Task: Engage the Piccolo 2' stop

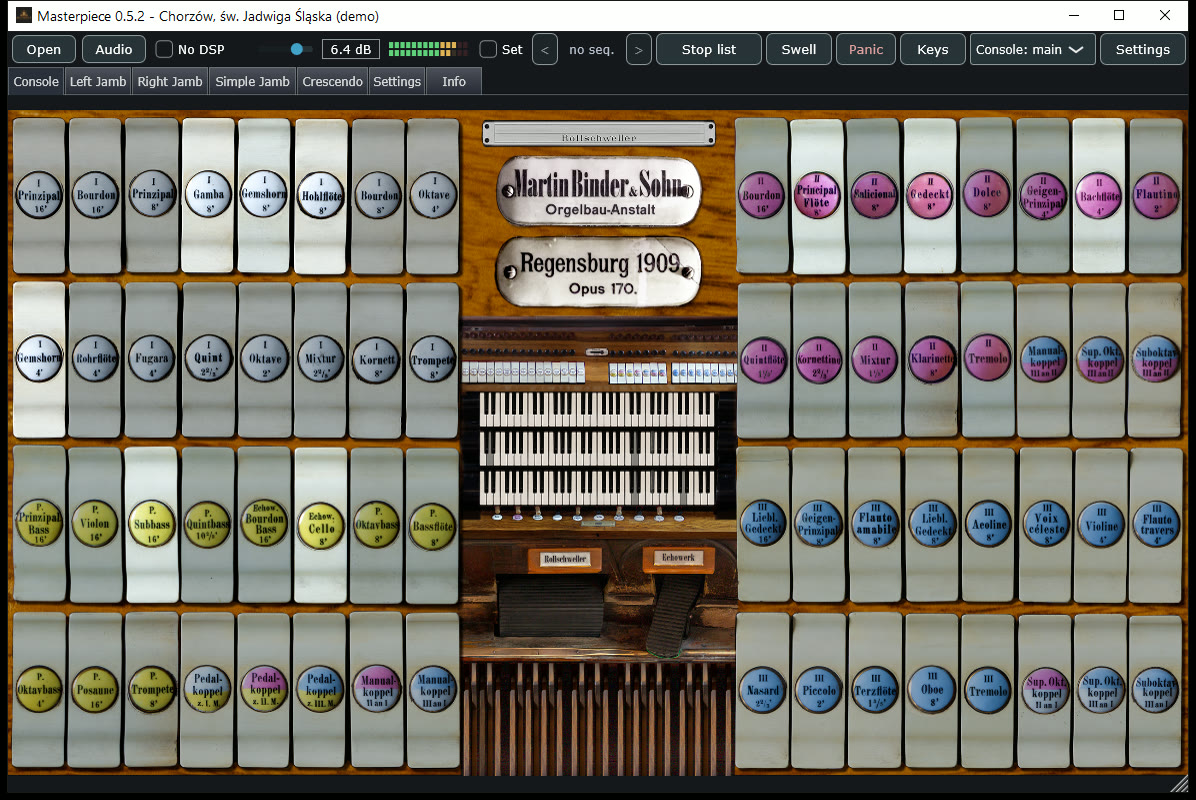Action: coord(818,689)
